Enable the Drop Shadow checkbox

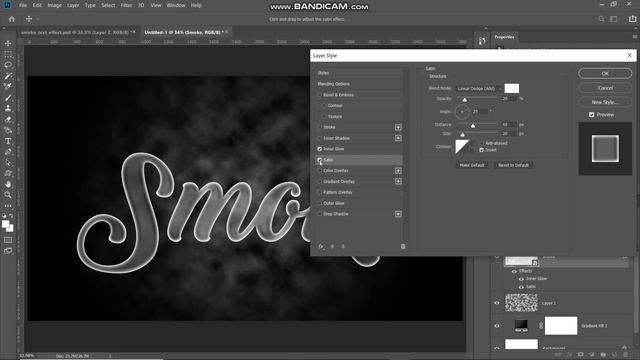click(x=320, y=214)
